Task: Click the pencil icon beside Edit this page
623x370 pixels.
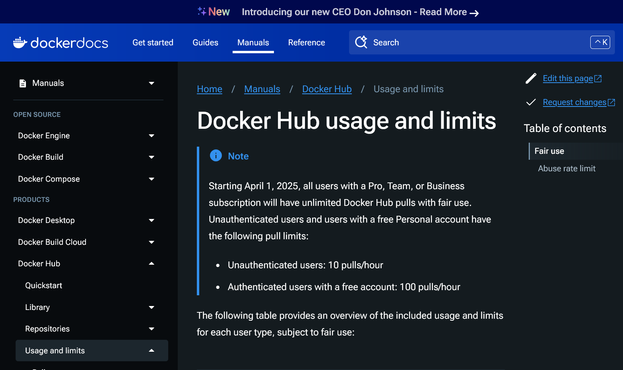Action: point(531,78)
